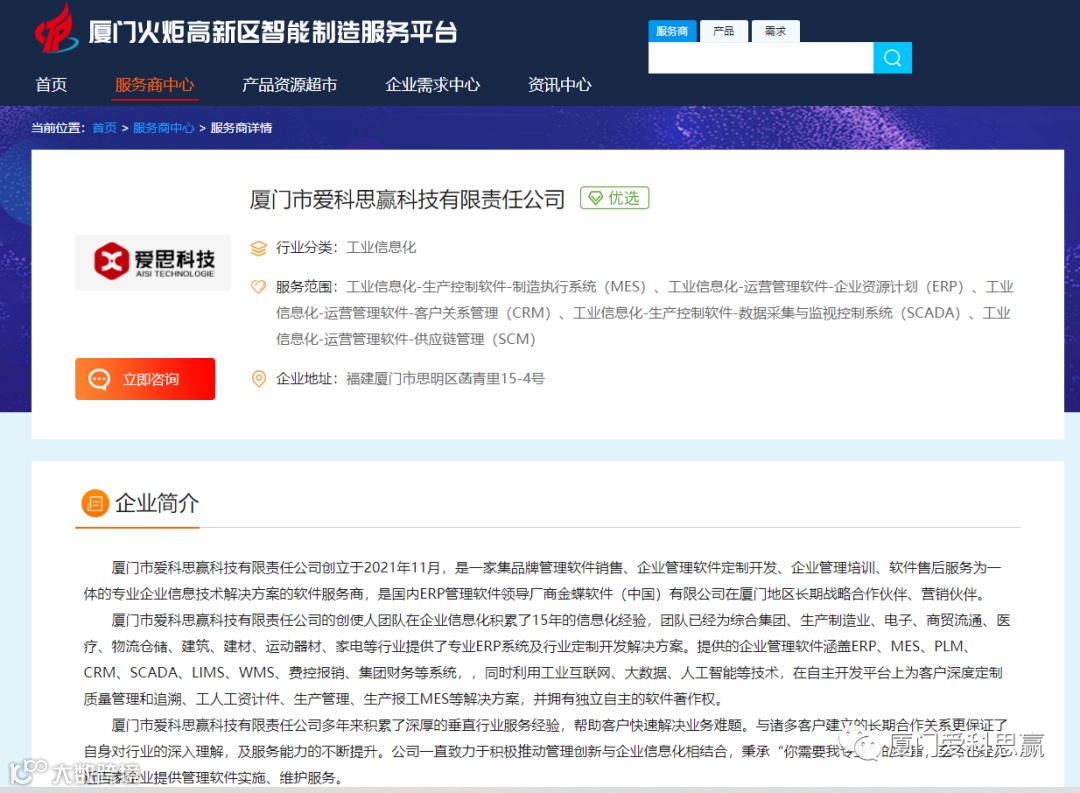Click the 企业简介 section heading
The height and width of the screenshot is (793, 1080).
(x=157, y=503)
